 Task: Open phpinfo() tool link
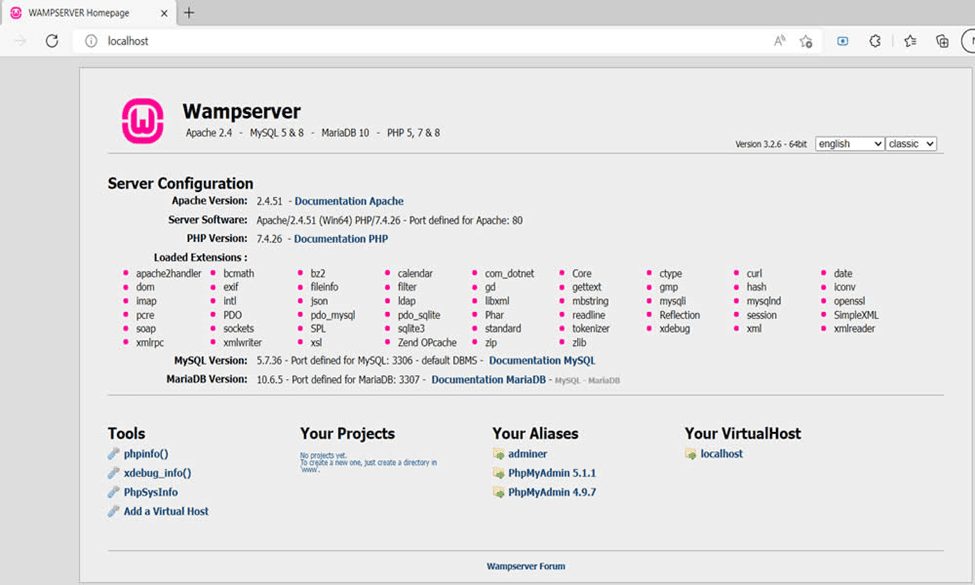[x=146, y=454]
